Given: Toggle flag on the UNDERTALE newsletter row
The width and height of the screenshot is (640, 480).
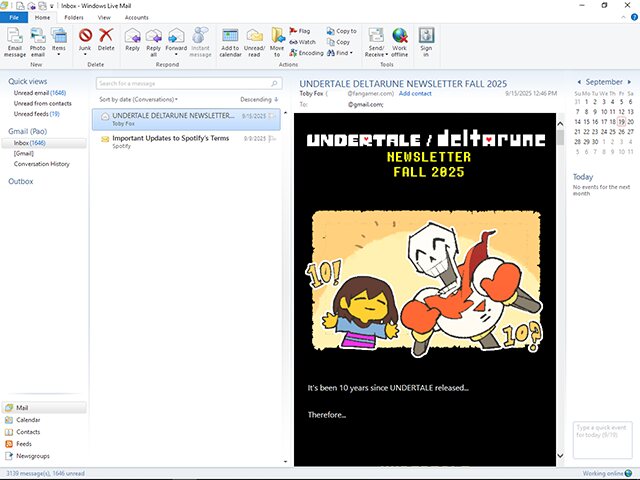Looking at the screenshot, I should pyautogui.click(x=272, y=116).
